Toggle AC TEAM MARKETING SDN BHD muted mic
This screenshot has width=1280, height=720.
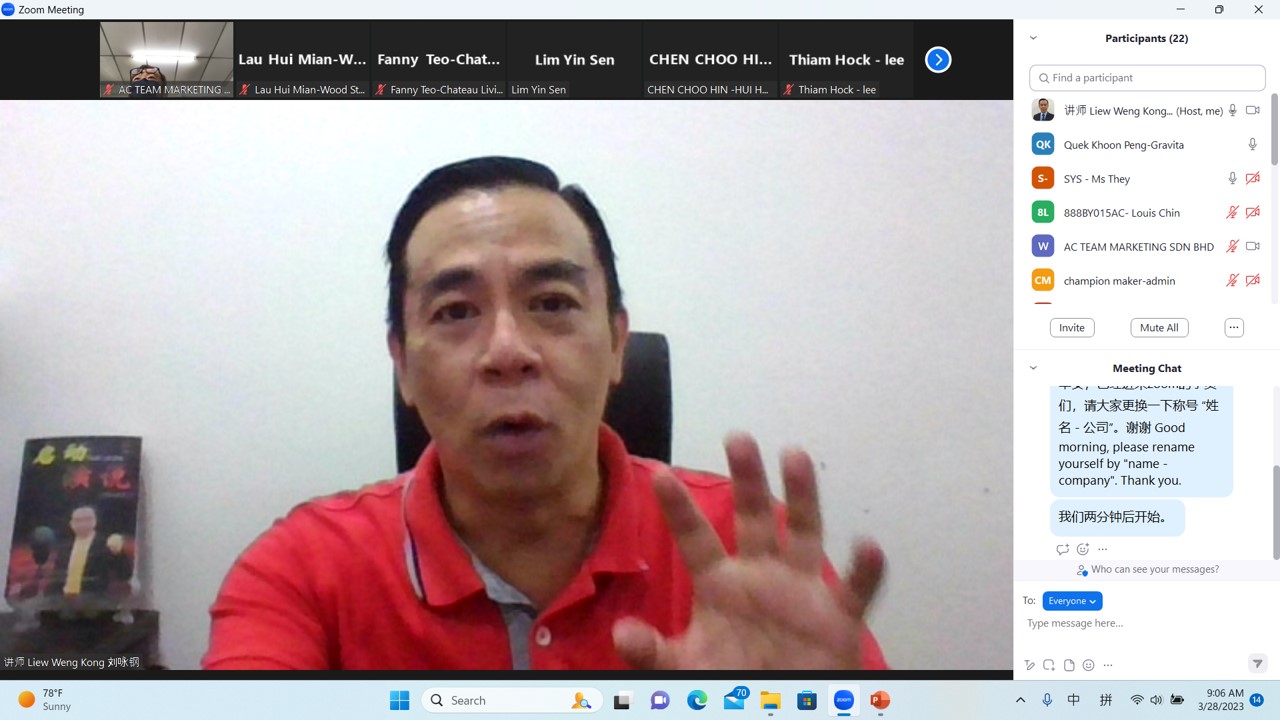(1233, 247)
